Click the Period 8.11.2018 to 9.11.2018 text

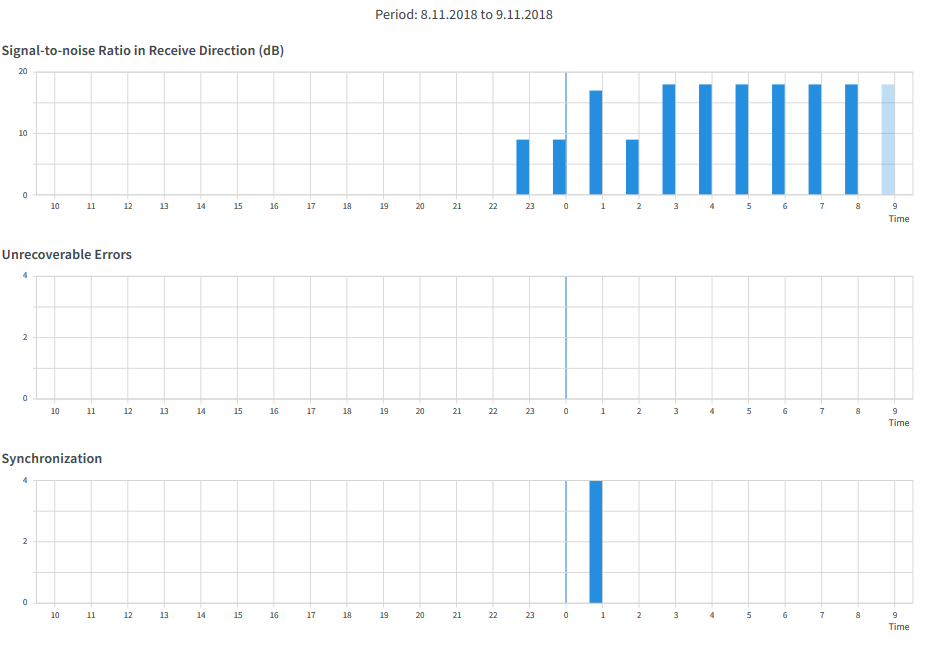[464, 15]
